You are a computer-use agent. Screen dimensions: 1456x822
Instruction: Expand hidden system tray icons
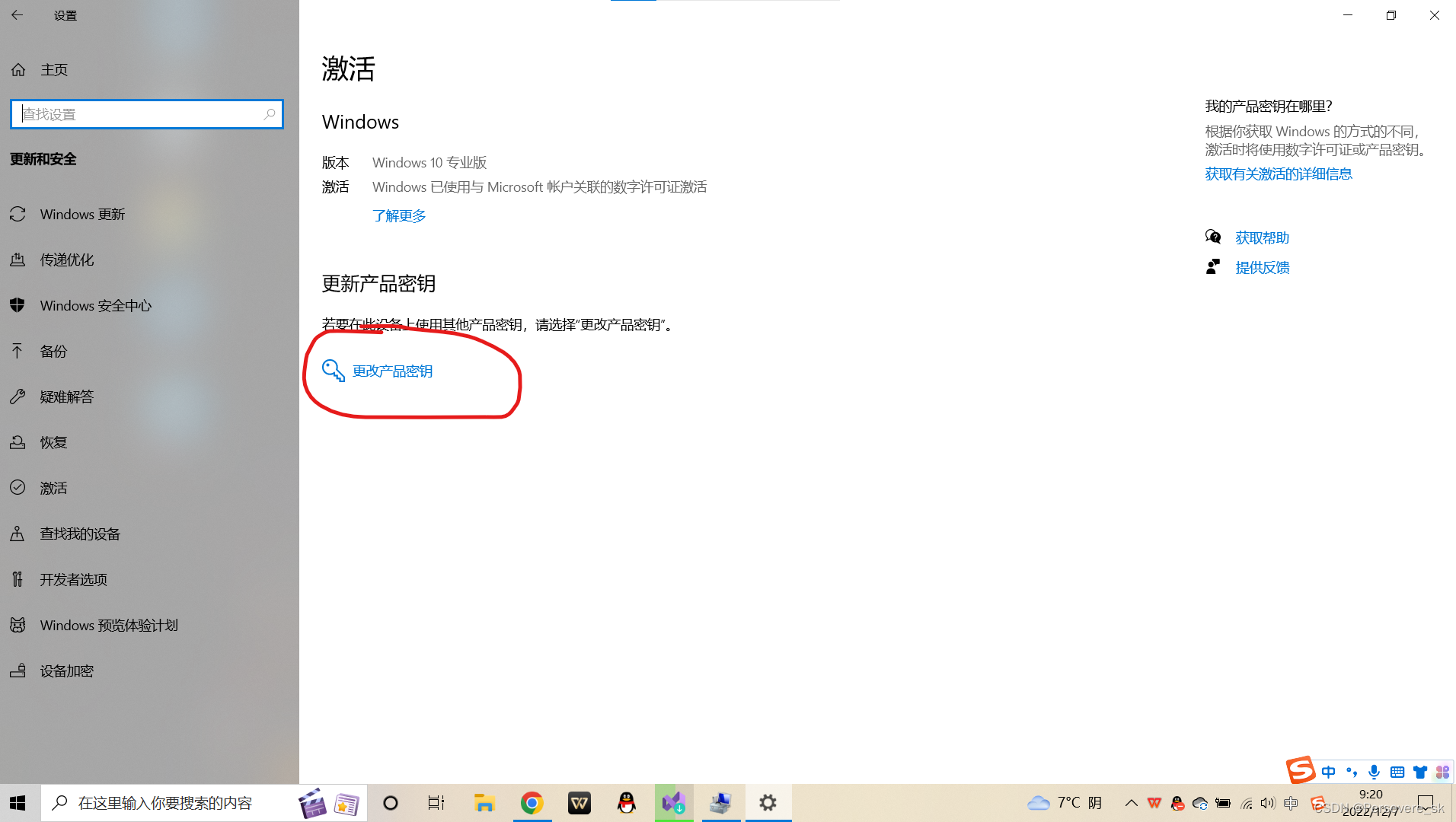point(1132,803)
